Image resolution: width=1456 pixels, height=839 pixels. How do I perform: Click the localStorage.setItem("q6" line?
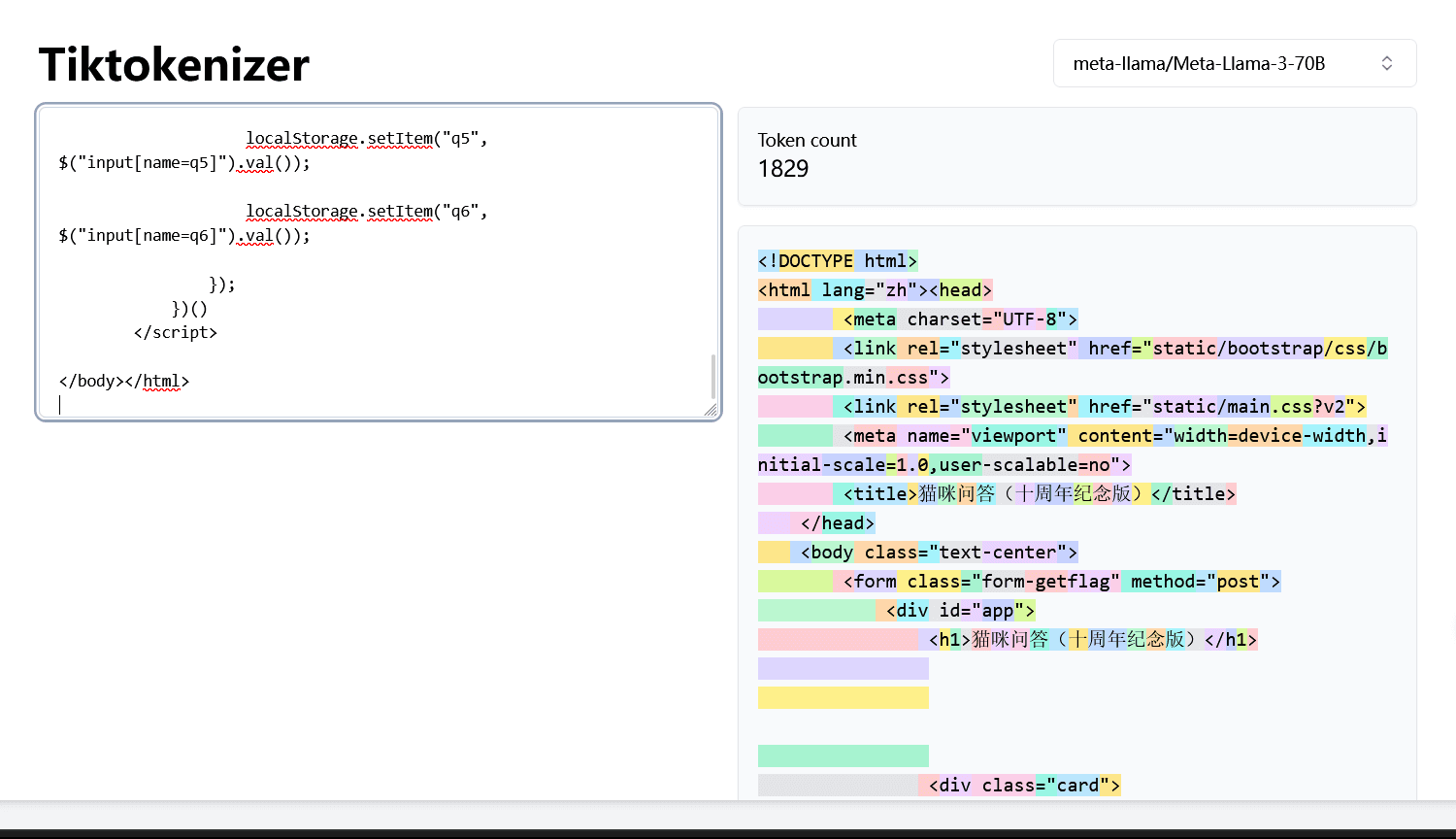coord(367,211)
